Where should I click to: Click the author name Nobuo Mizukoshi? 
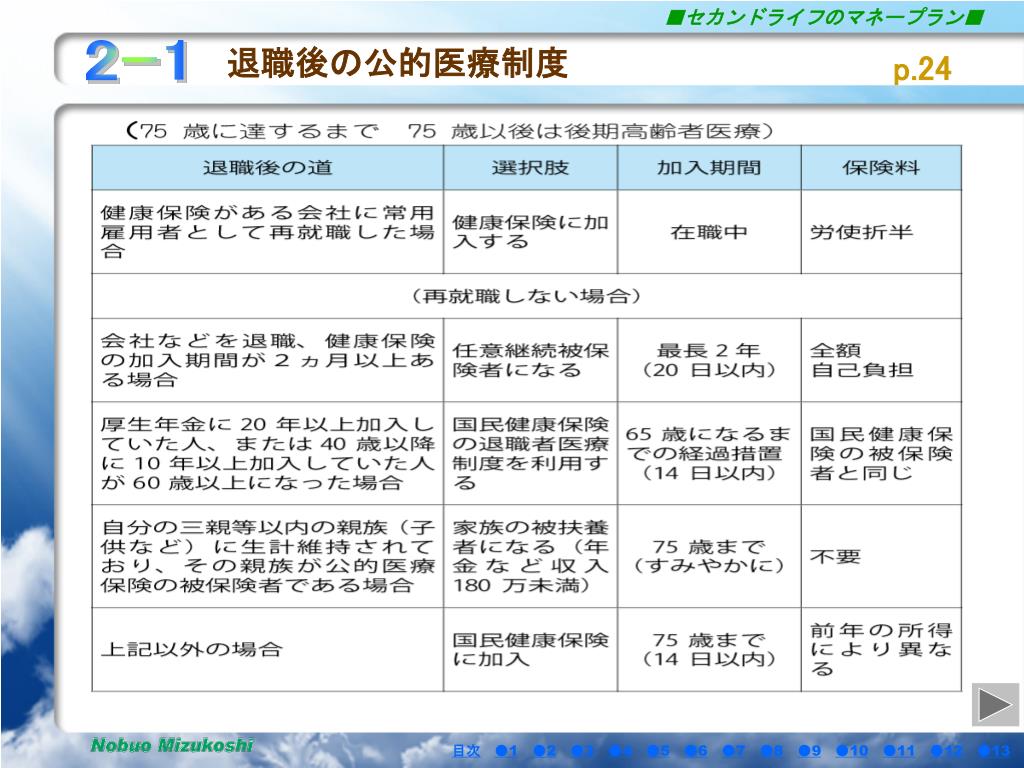[x=172, y=745]
